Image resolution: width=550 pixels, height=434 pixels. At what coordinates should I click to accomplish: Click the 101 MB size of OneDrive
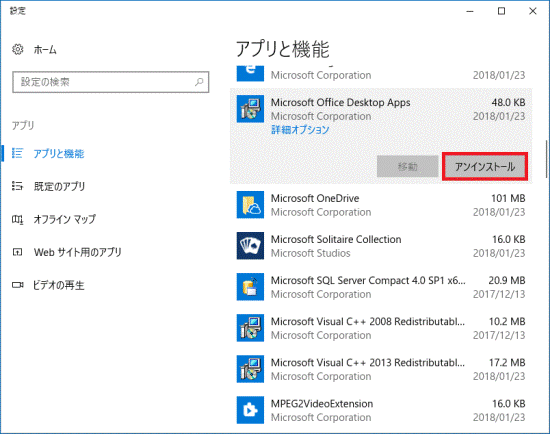[508, 198]
